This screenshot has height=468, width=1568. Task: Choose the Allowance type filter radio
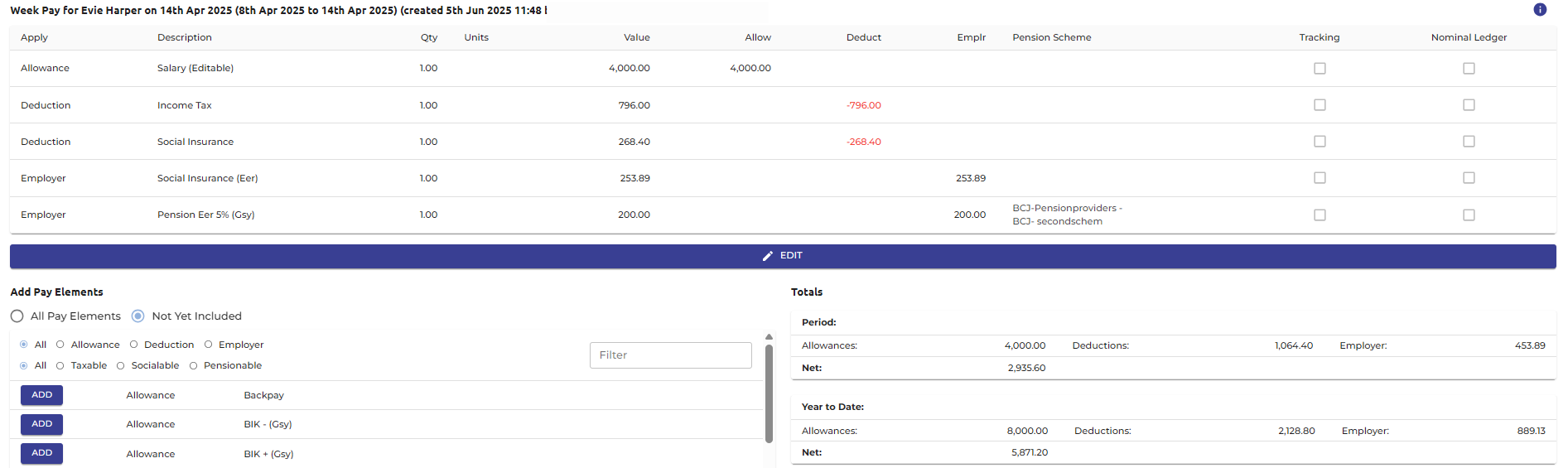coord(60,345)
